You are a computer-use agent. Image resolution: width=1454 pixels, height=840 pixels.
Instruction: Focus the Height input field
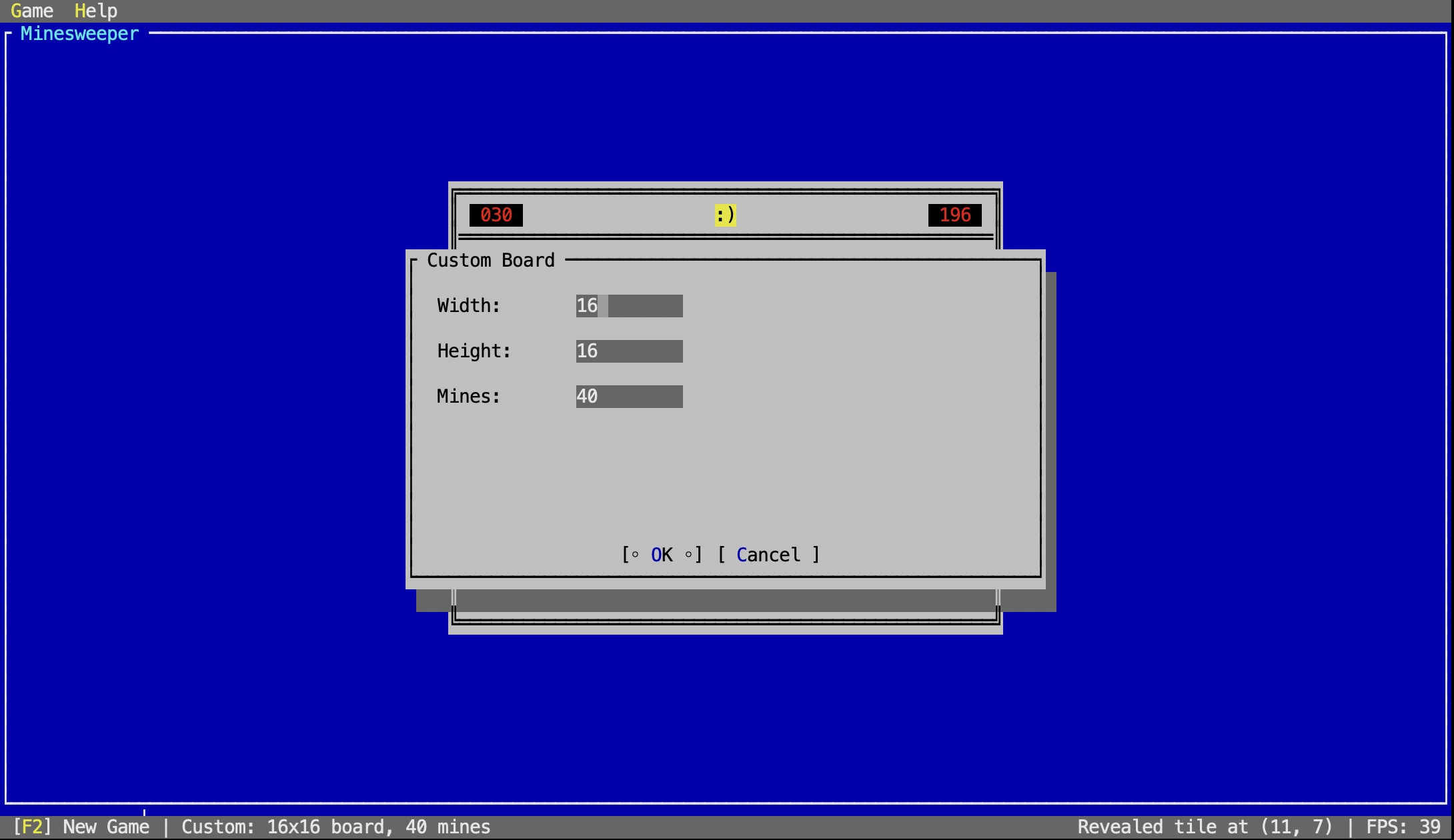[x=629, y=351]
